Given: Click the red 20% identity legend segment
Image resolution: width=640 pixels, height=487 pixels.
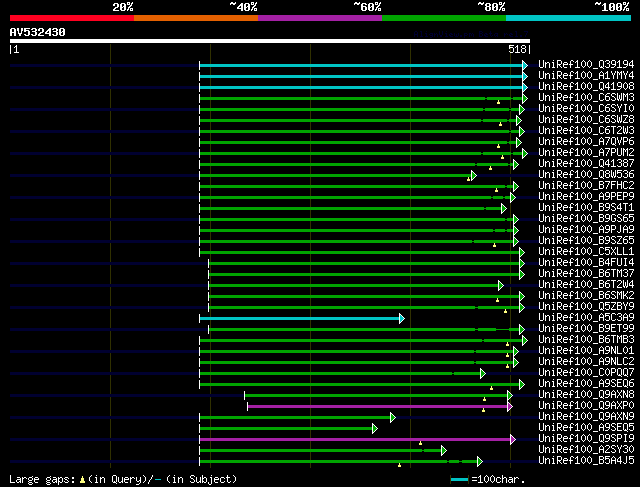Looking at the screenshot, I should [x=72, y=18].
